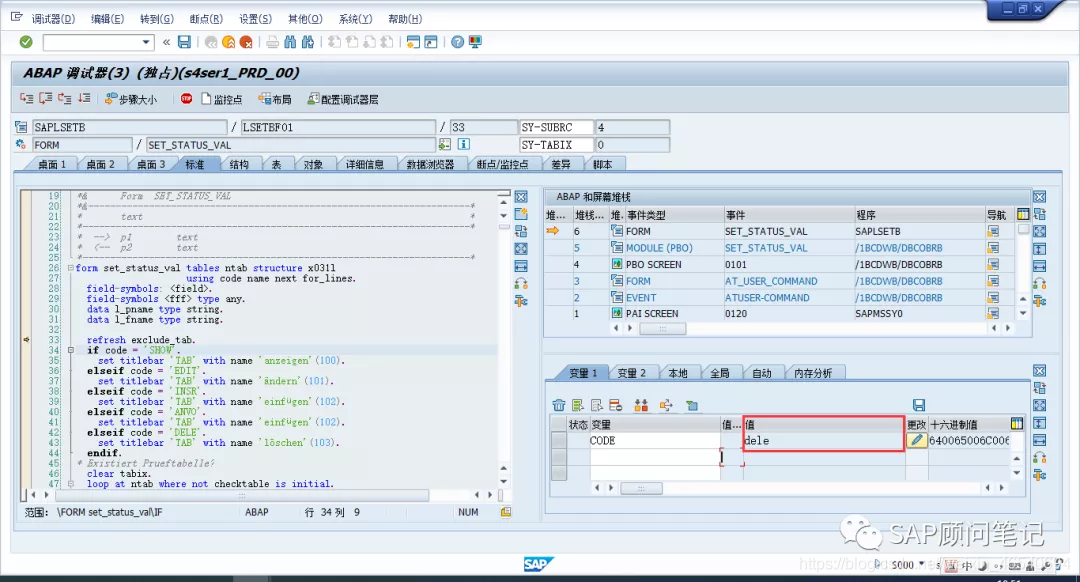
Task: Open a new session with the Create Session icon
Action: click(413, 42)
